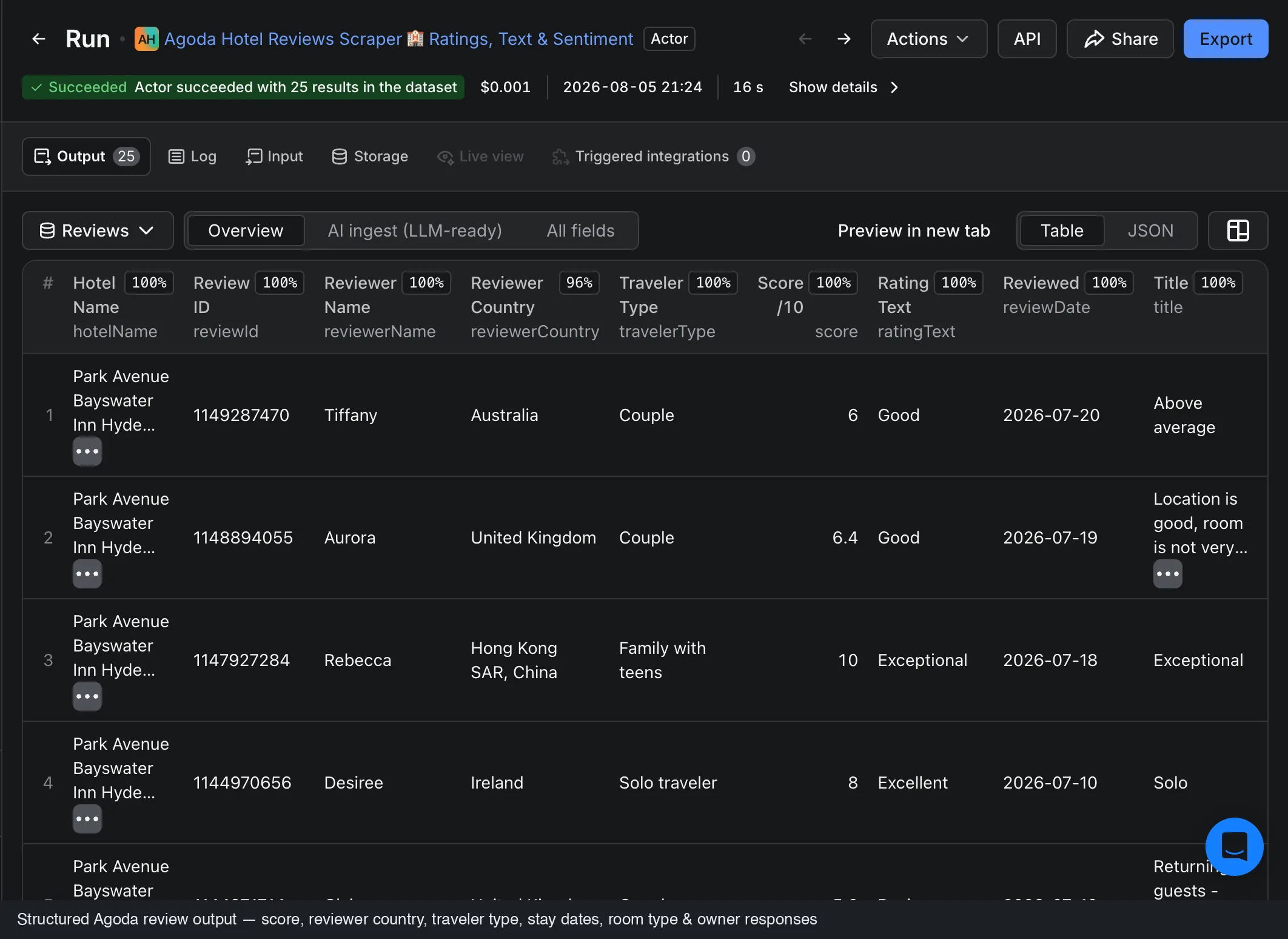Click the Above average title cell
The height and width of the screenshot is (939, 1288).
point(1184,415)
